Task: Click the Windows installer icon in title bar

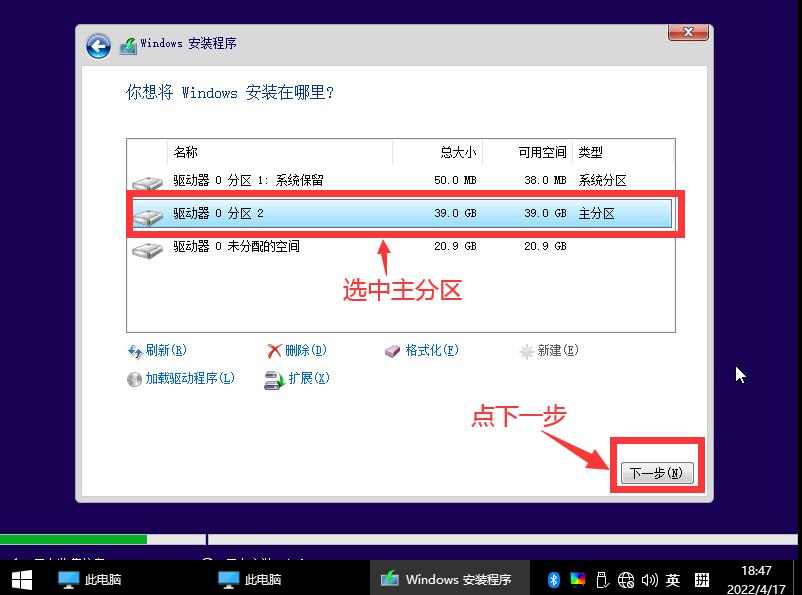Action: (x=128, y=44)
